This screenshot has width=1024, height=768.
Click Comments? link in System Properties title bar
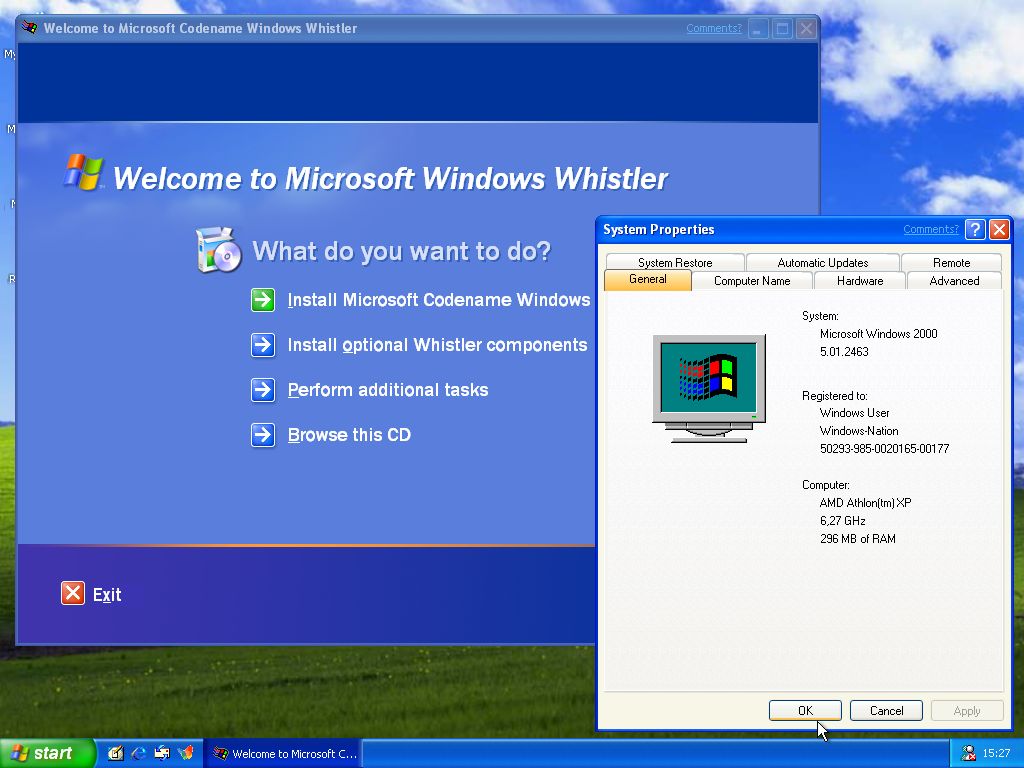930,229
